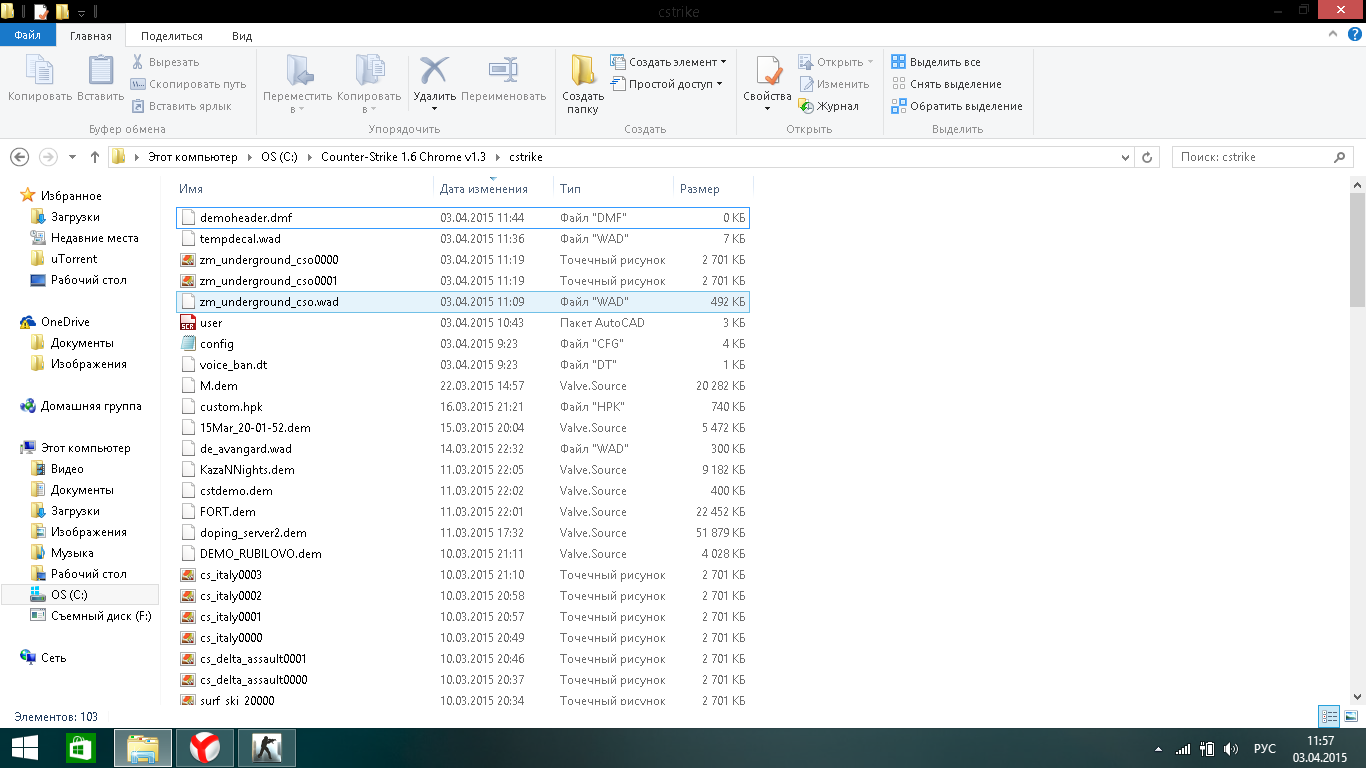This screenshot has height=768, width=1366.
Task: Choose Вставить ярлык command
Action: pyautogui.click(x=180, y=106)
